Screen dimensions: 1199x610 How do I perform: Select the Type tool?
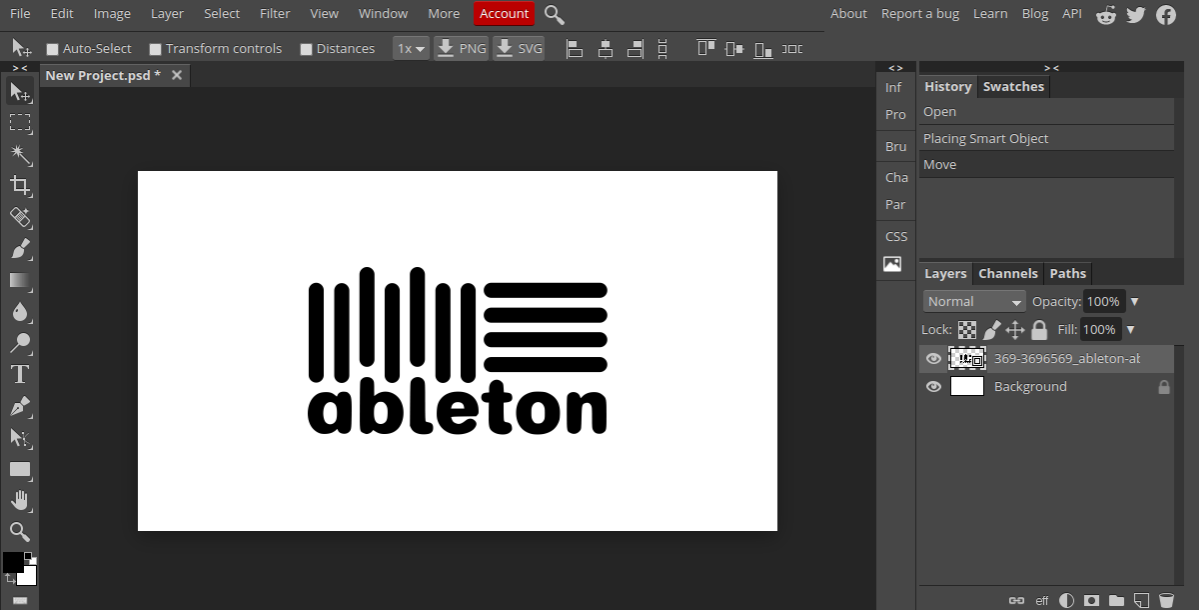[x=20, y=375]
